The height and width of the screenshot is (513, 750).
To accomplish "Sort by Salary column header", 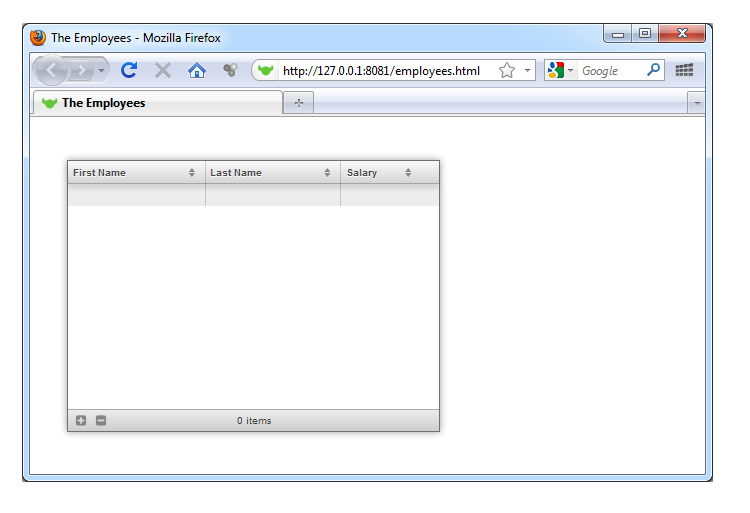I will 389,173.
